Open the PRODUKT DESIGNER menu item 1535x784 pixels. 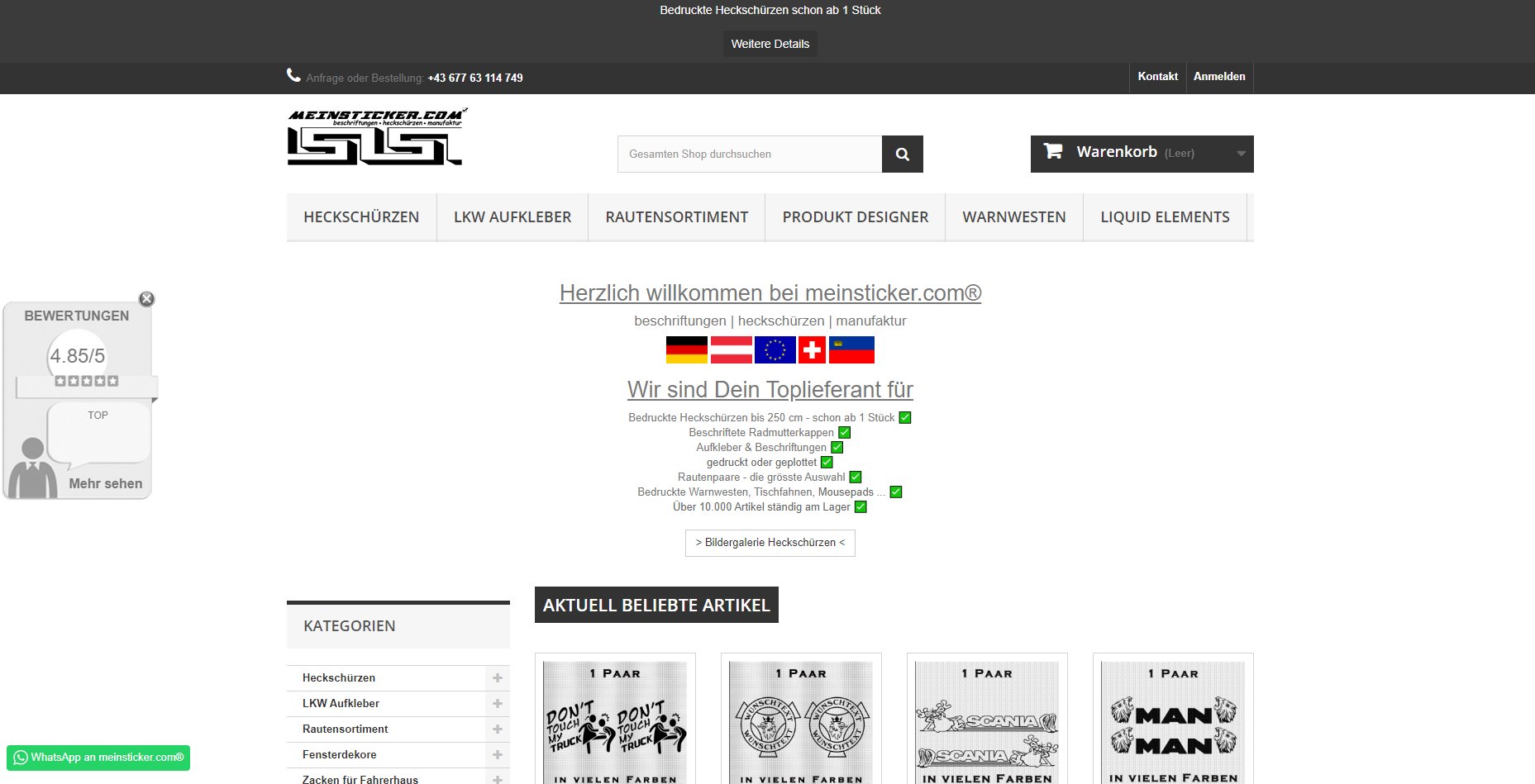pos(855,217)
